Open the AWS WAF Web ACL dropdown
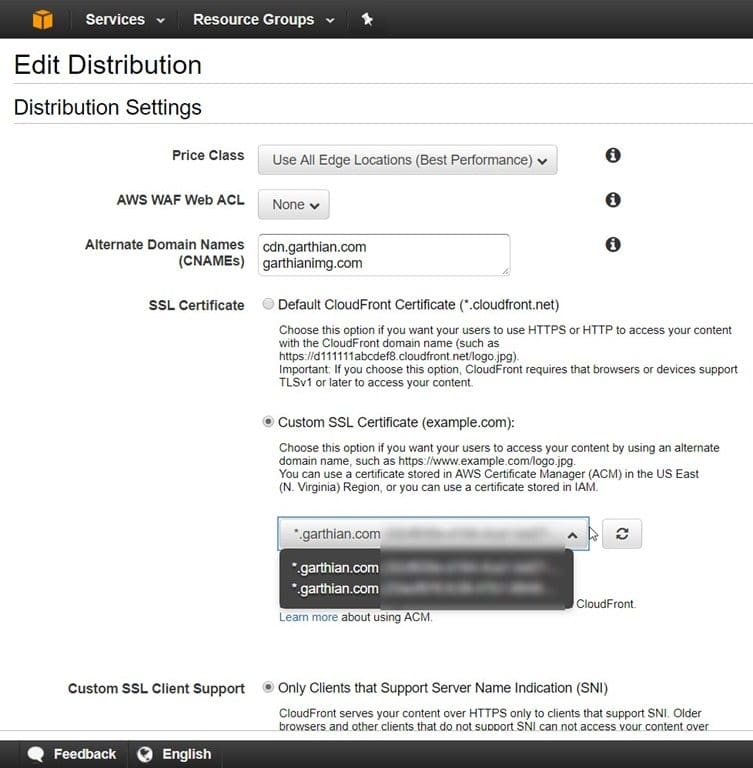753x768 pixels. 293,204
